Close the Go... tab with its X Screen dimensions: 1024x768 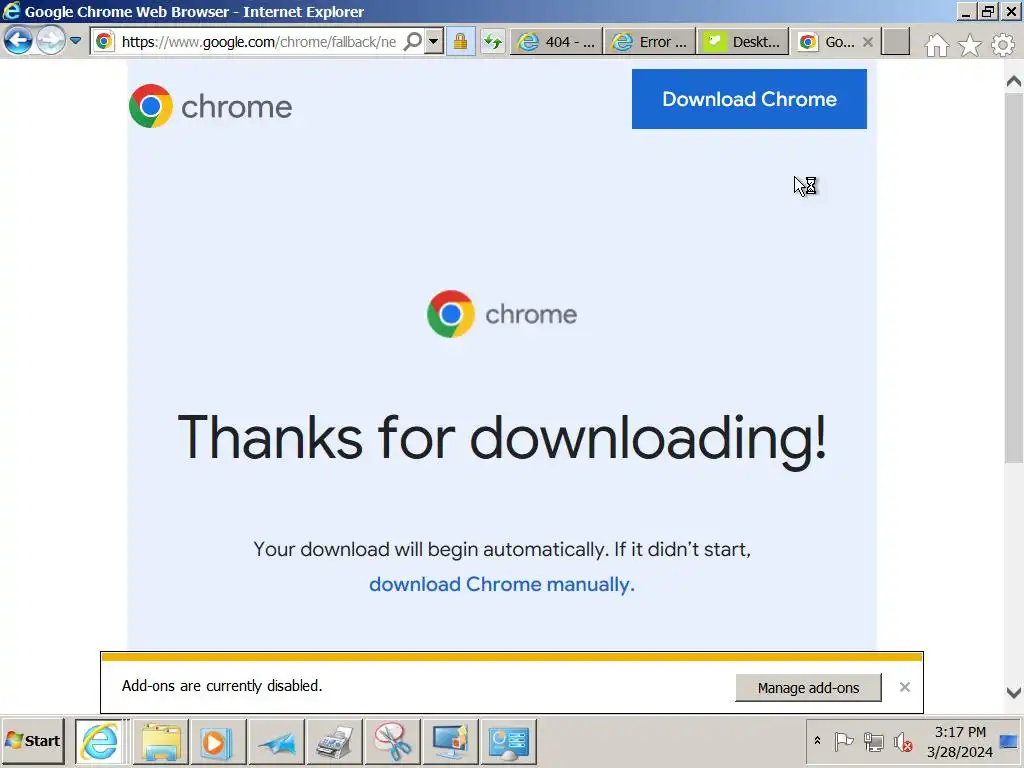(867, 42)
